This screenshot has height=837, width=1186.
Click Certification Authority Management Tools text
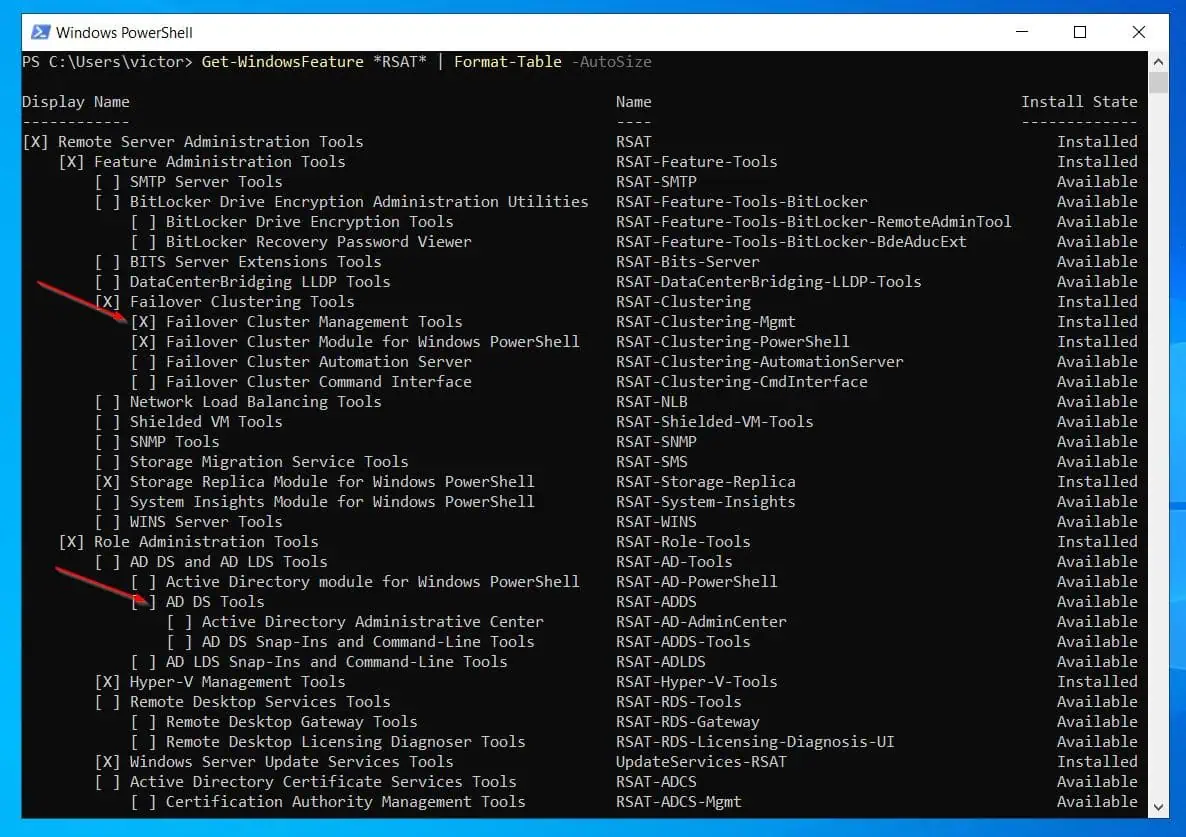345,802
